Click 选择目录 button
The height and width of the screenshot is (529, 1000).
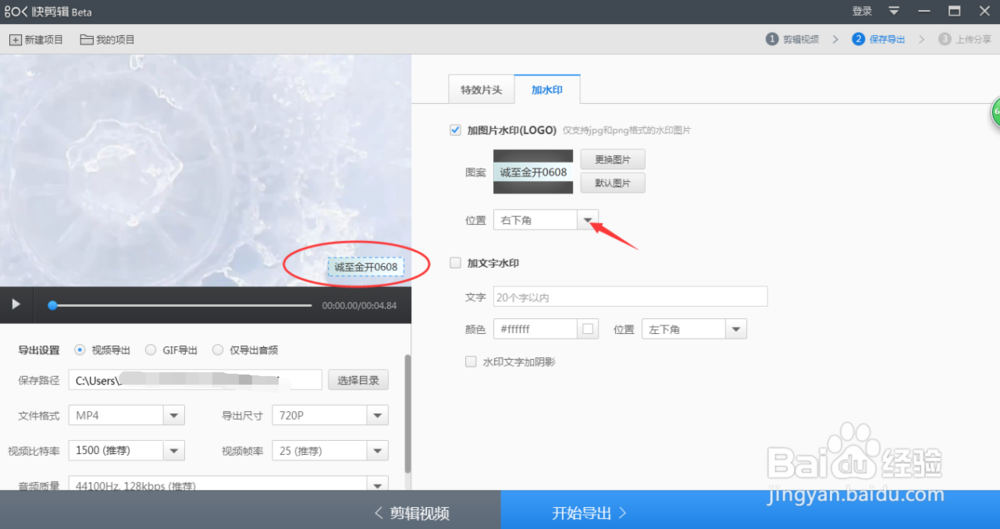coord(358,380)
